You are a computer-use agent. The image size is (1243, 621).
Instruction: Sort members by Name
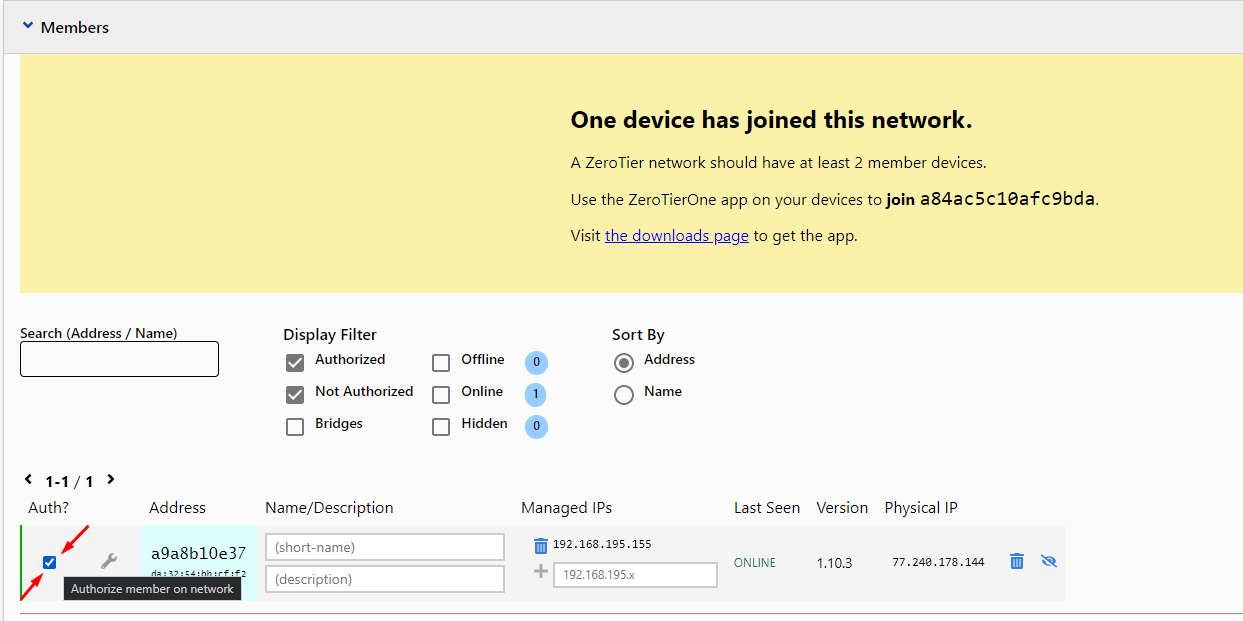(624, 395)
